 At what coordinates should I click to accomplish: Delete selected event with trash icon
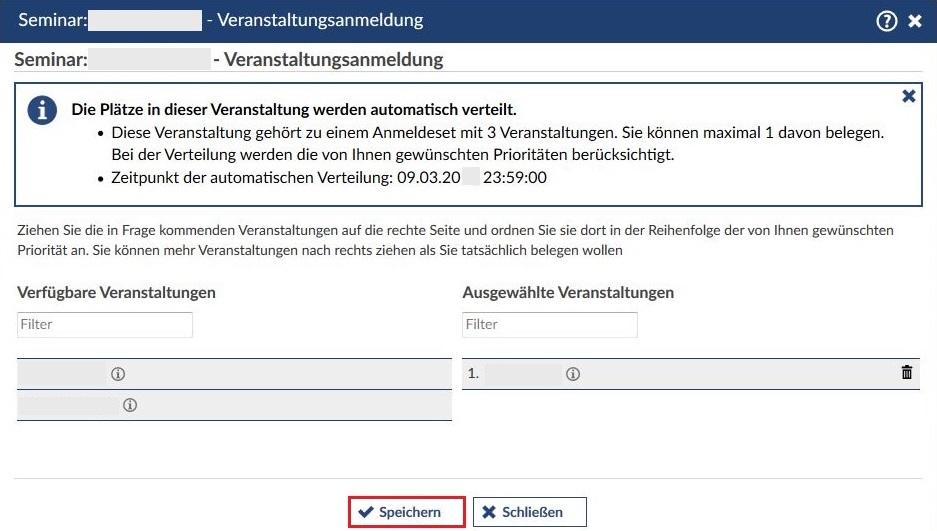pos(907,373)
